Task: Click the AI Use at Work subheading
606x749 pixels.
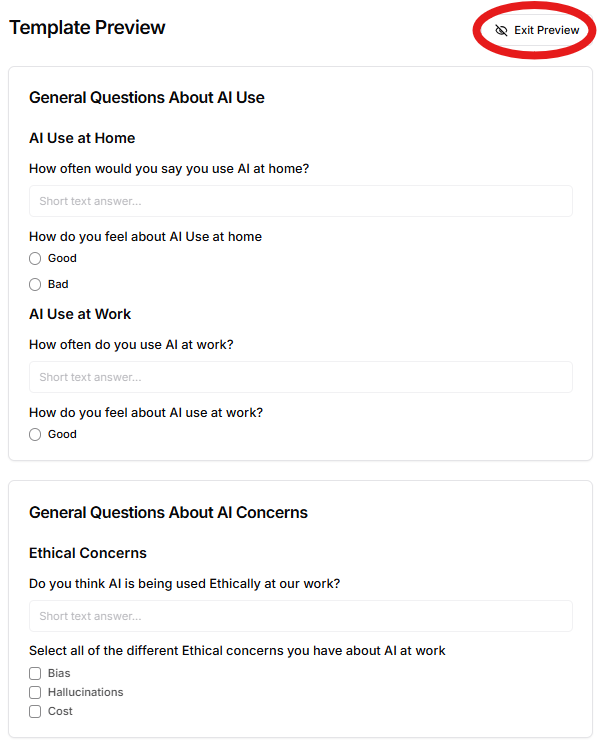Action: pyautogui.click(x=80, y=314)
